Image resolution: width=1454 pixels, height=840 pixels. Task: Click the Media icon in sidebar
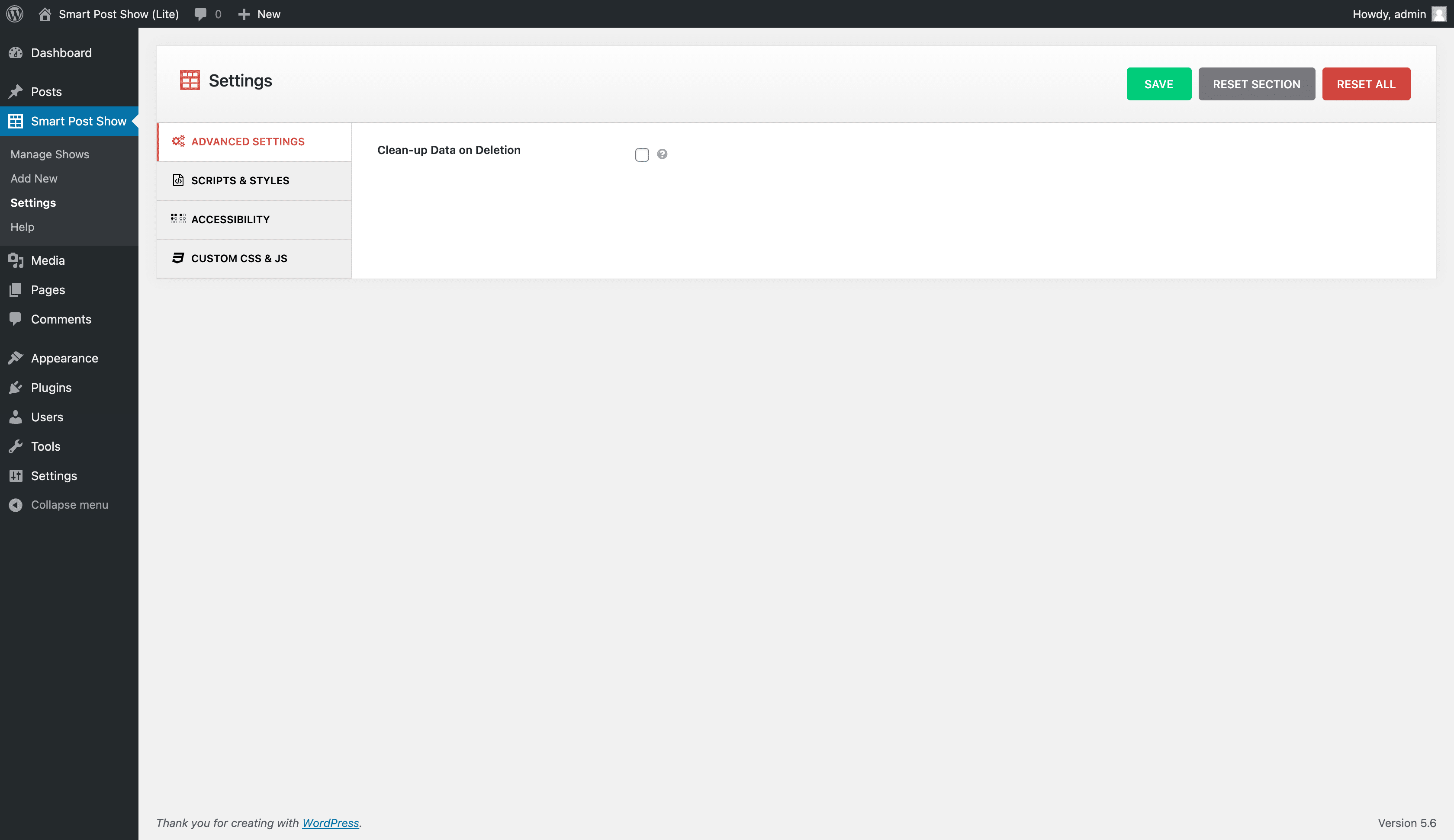(16, 261)
